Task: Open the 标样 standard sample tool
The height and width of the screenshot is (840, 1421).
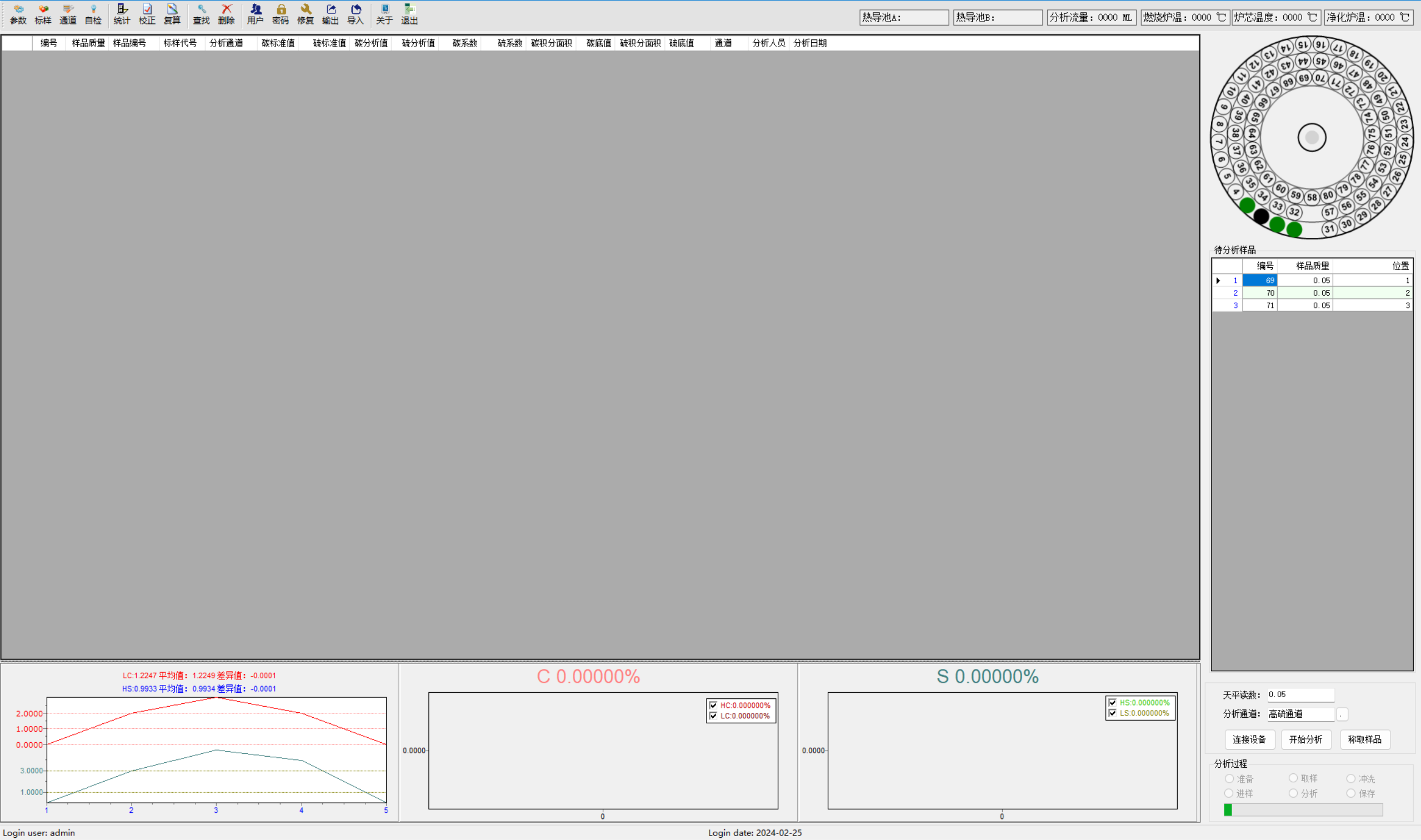Action: (43, 14)
